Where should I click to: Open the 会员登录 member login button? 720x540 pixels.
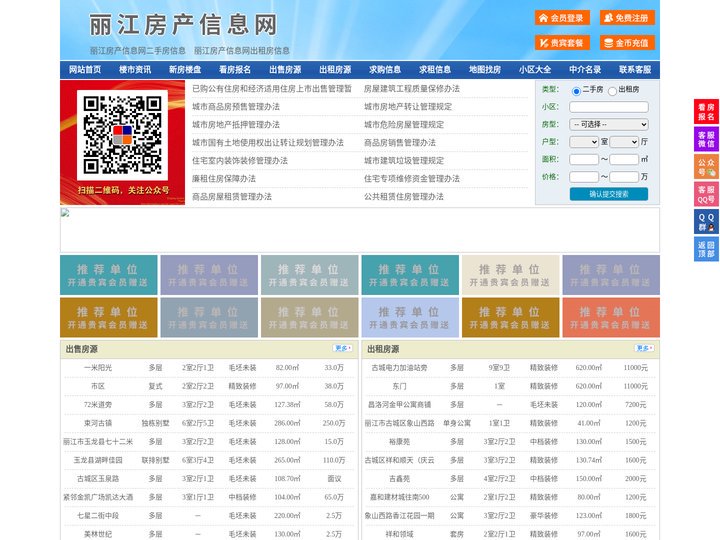(562, 18)
